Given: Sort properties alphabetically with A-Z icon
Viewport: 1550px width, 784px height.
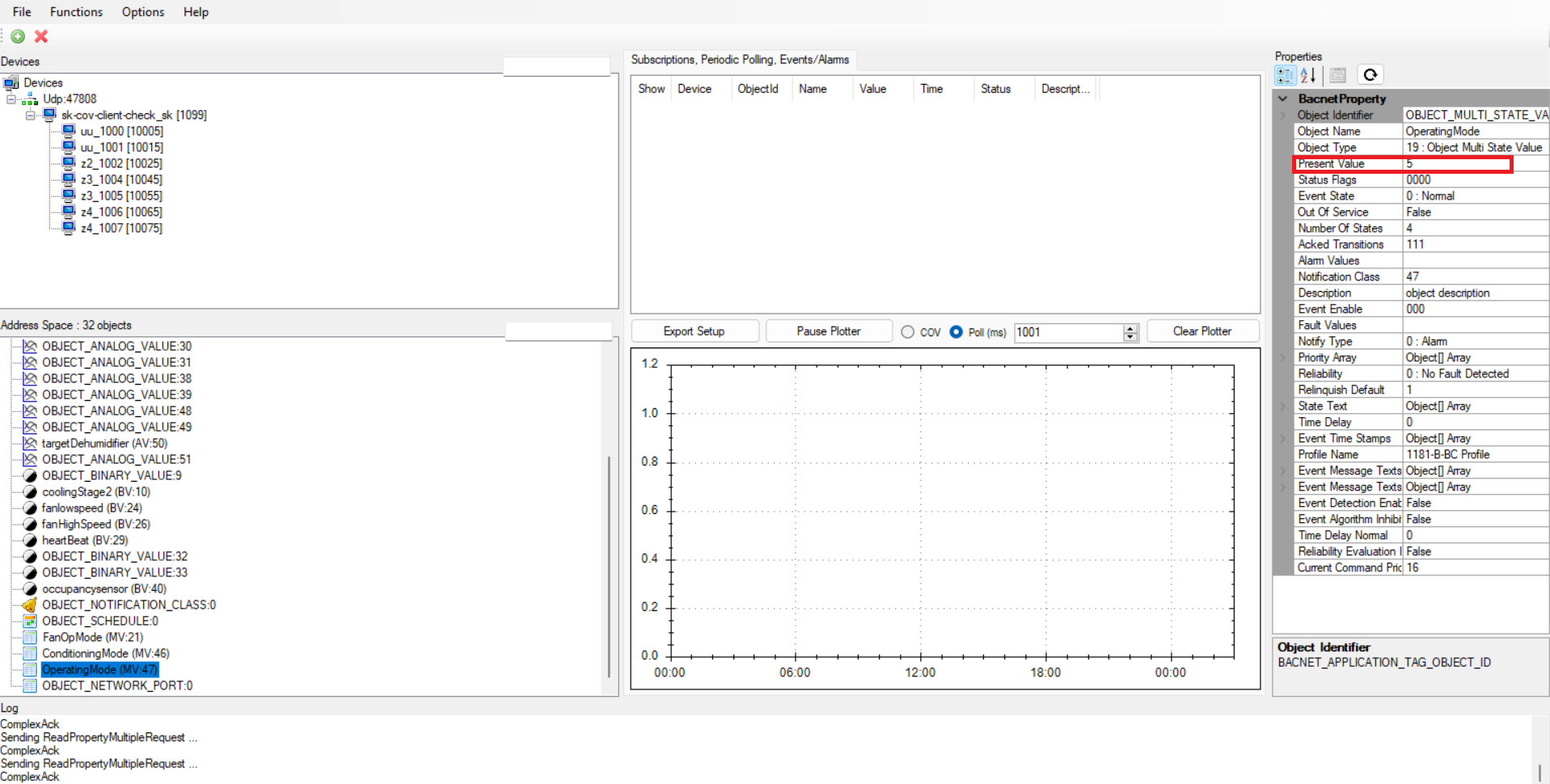Looking at the screenshot, I should (1308, 75).
